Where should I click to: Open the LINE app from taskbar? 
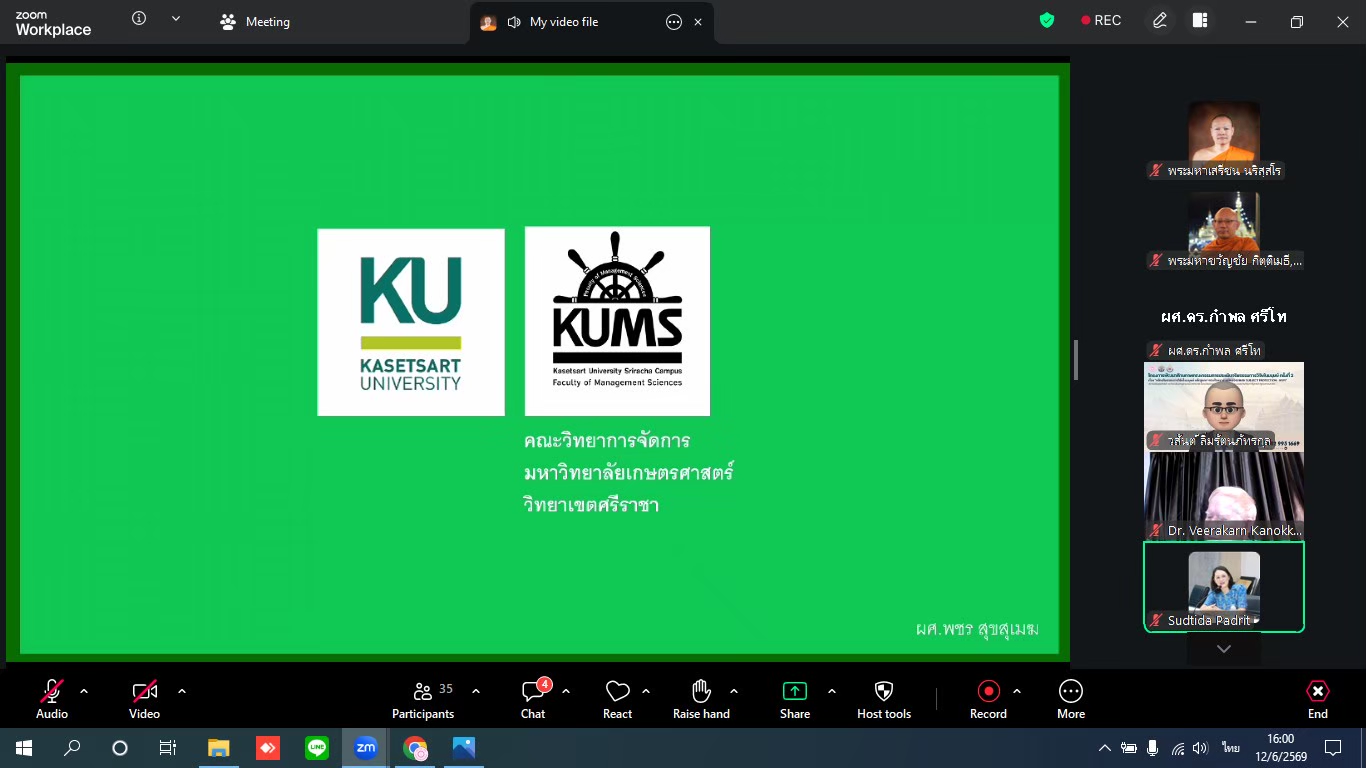point(316,748)
